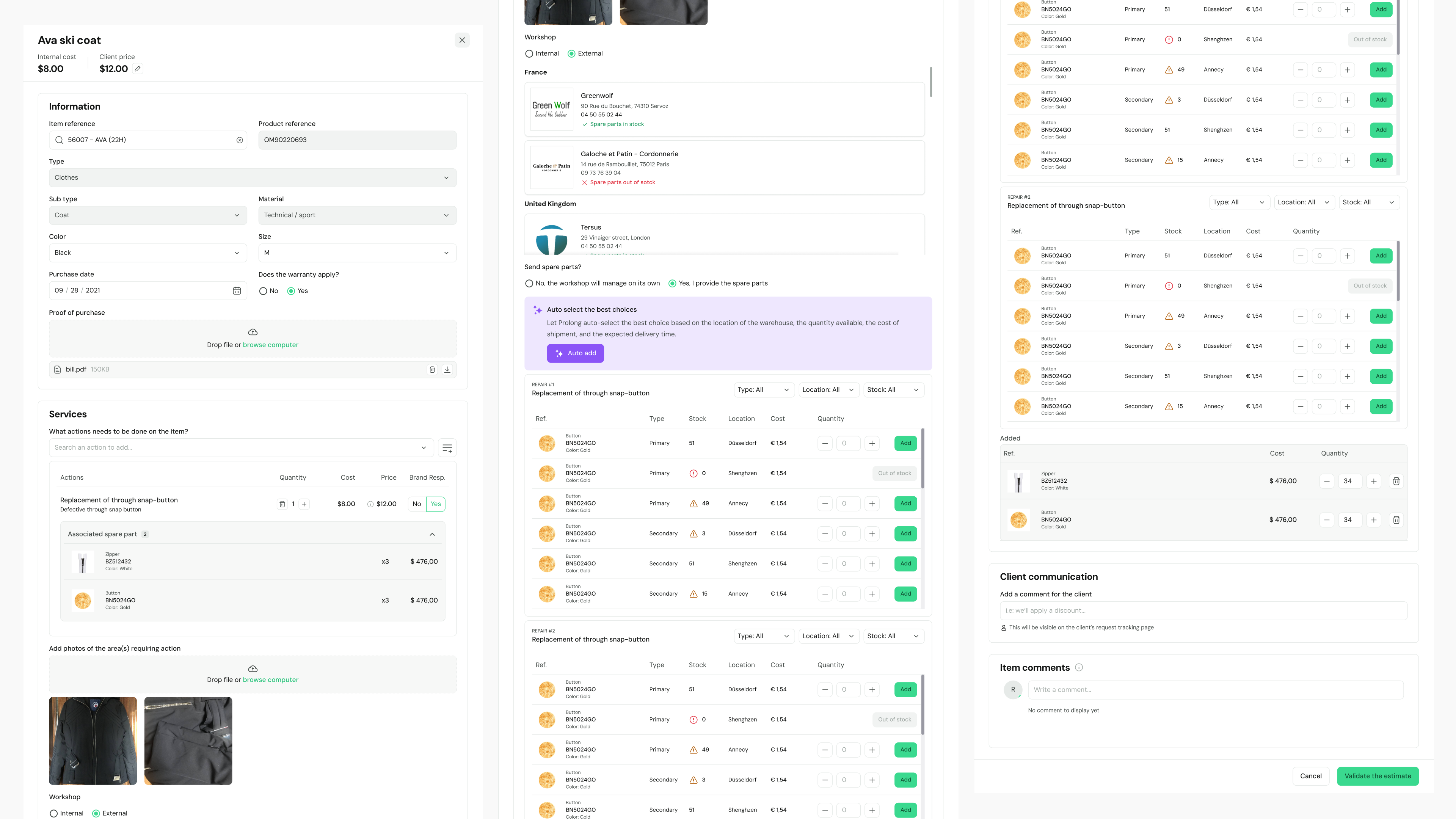
Task: Run Auto add for best spare part choices
Action: click(576, 353)
